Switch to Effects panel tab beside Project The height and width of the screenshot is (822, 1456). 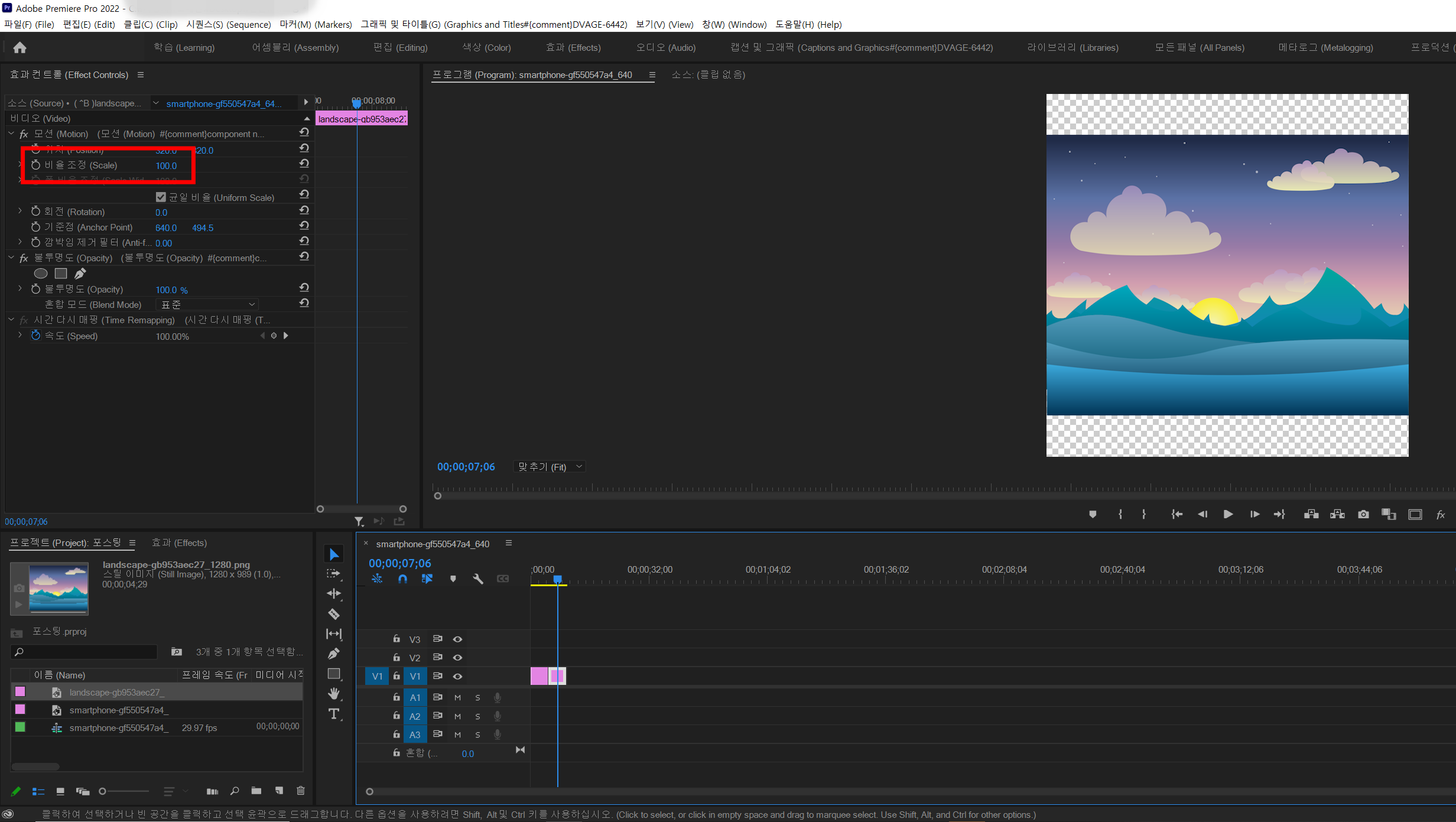coord(179,542)
